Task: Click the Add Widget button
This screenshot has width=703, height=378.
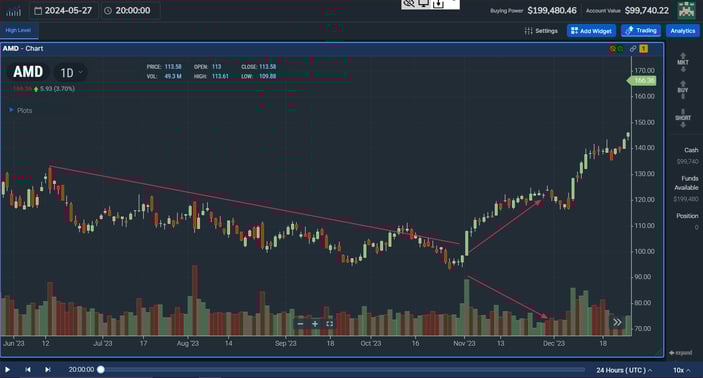Action: coord(591,31)
